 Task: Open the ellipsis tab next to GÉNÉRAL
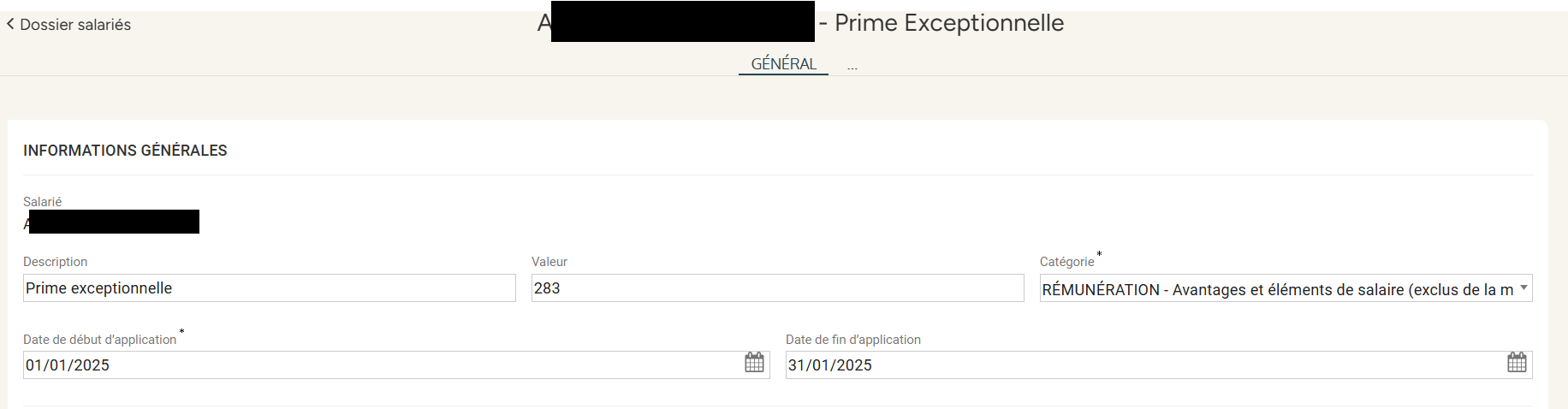(x=852, y=65)
